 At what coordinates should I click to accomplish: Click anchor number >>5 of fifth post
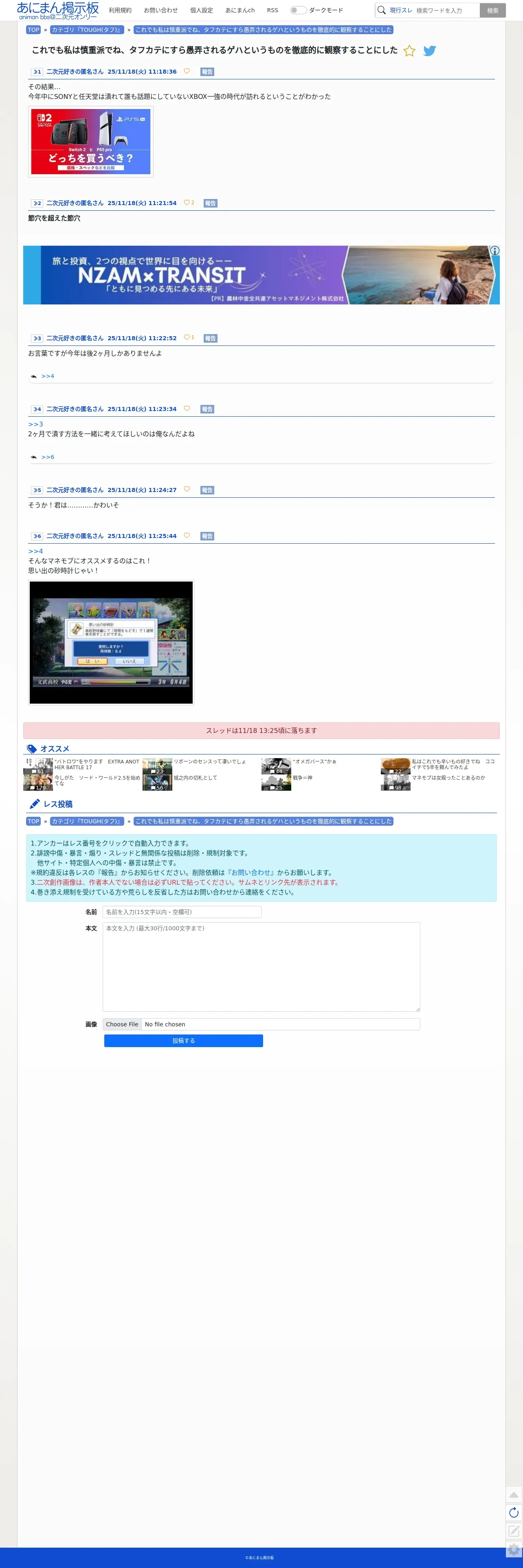pos(37,490)
